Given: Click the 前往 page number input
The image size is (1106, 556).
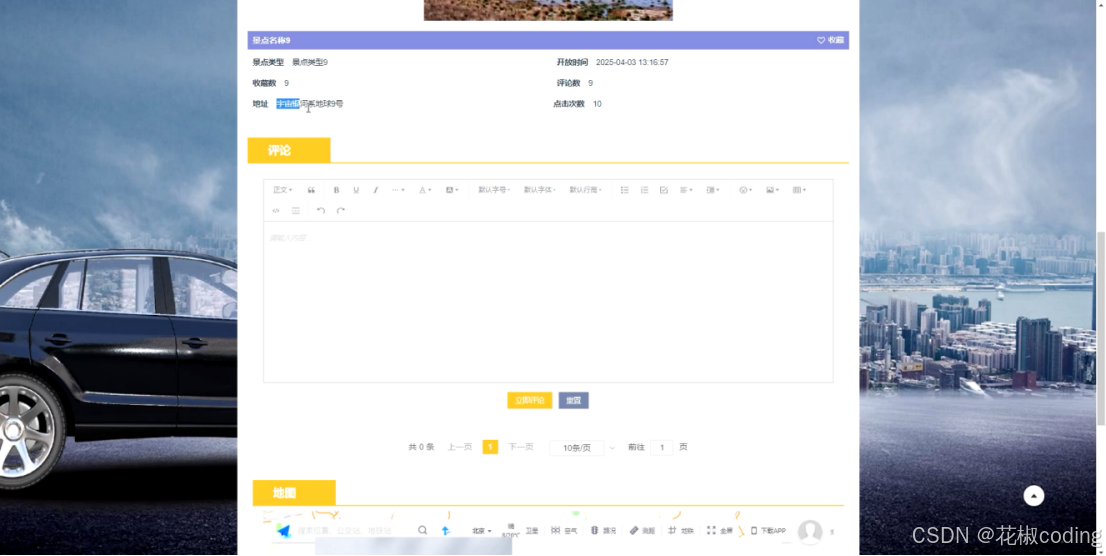Looking at the screenshot, I should 662,447.
